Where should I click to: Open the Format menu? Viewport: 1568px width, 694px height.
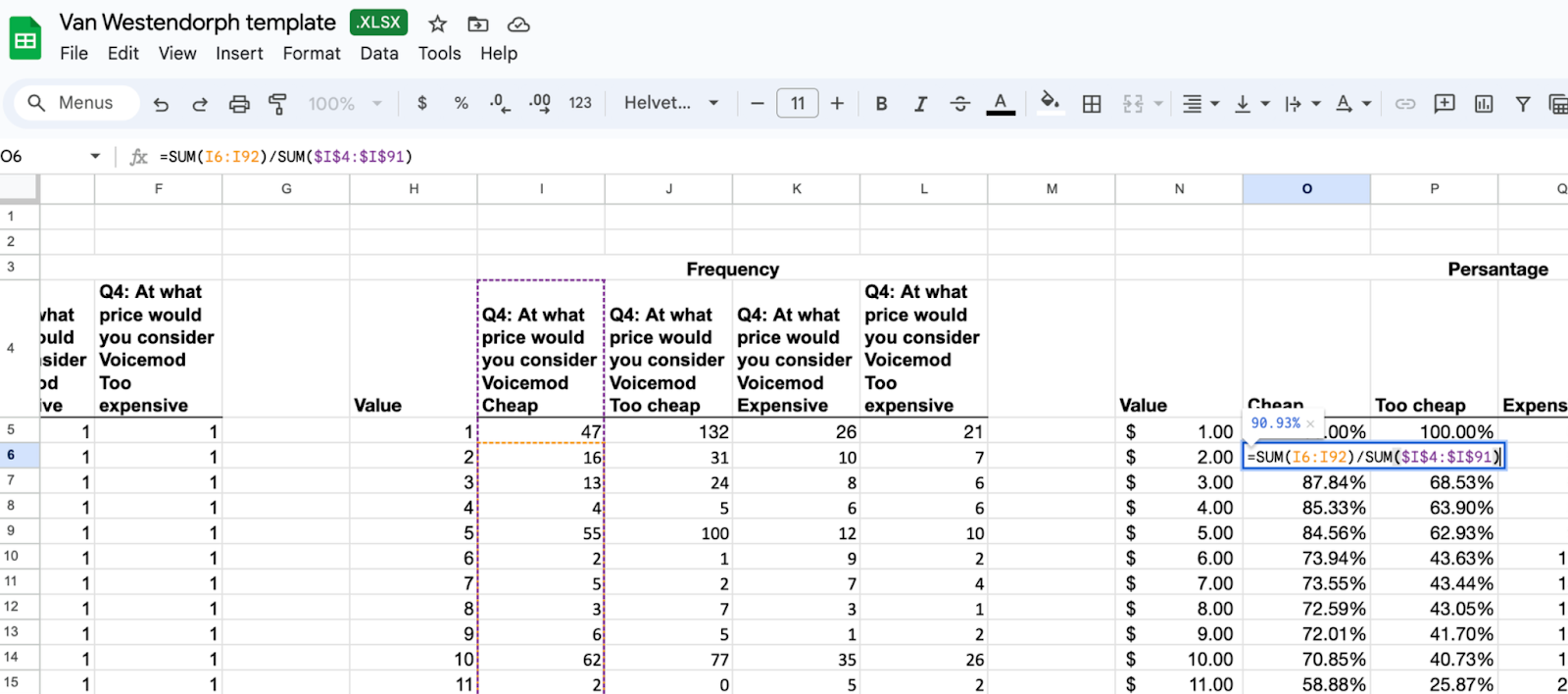(x=312, y=53)
